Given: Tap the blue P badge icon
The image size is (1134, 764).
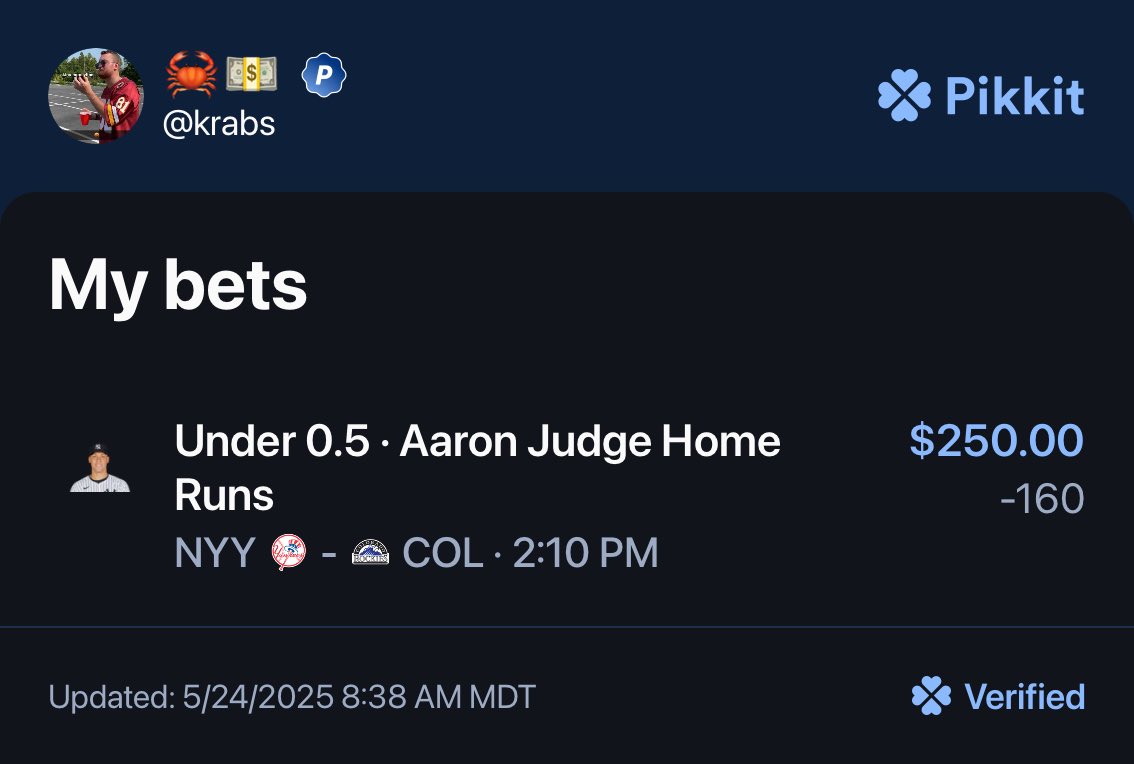Looking at the screenshot, I should tap(324, 75).
